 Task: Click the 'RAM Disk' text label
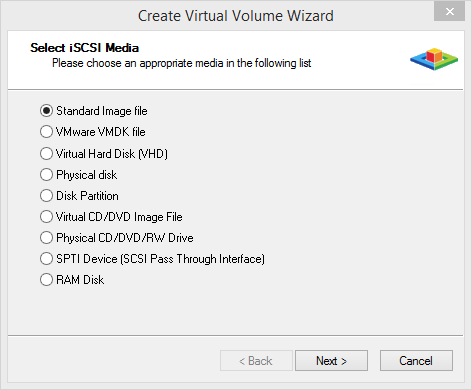(x=80, y=280)
